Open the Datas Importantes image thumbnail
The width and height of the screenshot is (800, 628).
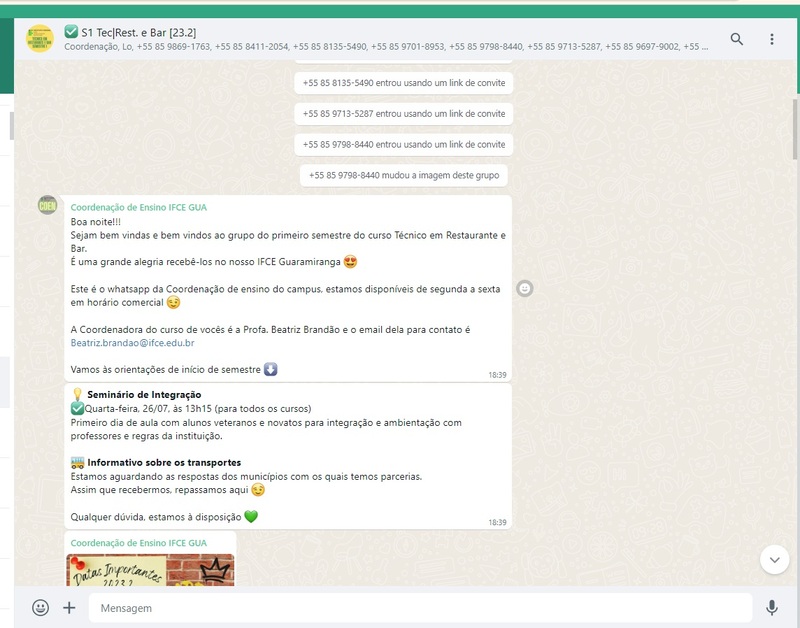coord(151,570)
